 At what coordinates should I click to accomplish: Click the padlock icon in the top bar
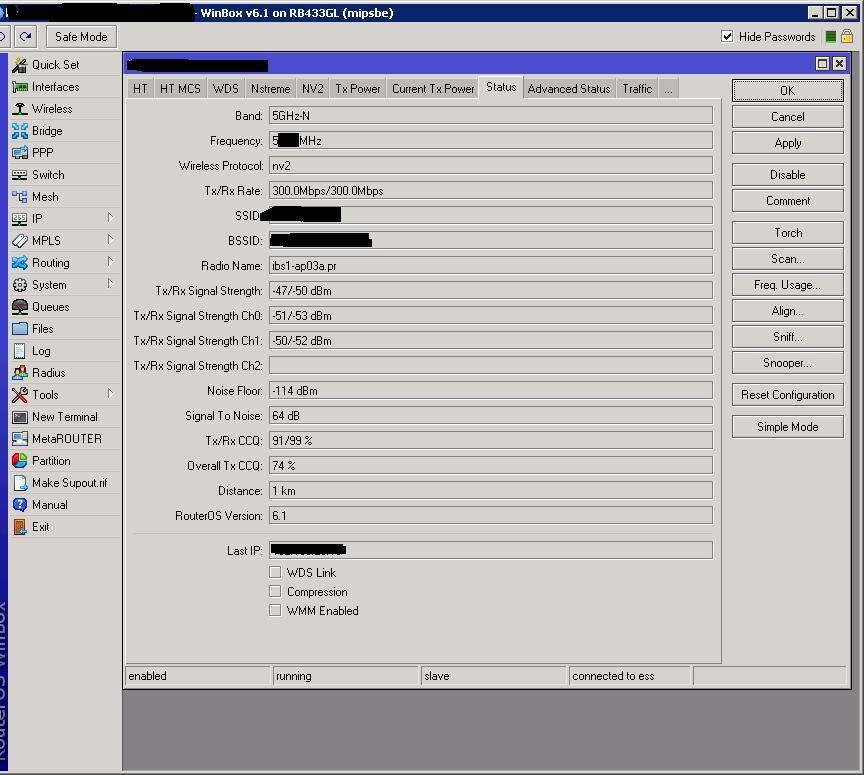point(847,37)
